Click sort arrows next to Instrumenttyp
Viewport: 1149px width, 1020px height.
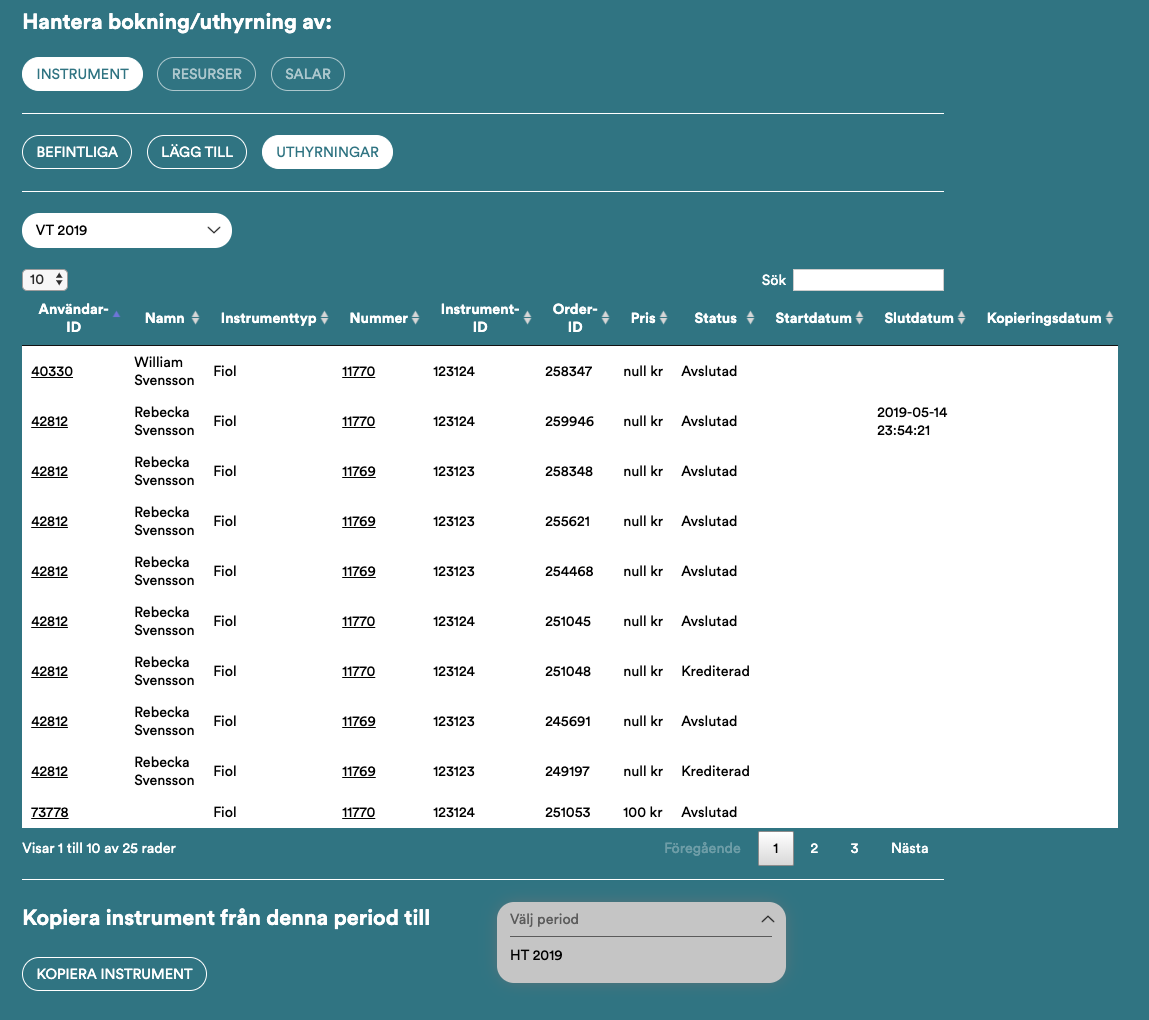[325, 318]
